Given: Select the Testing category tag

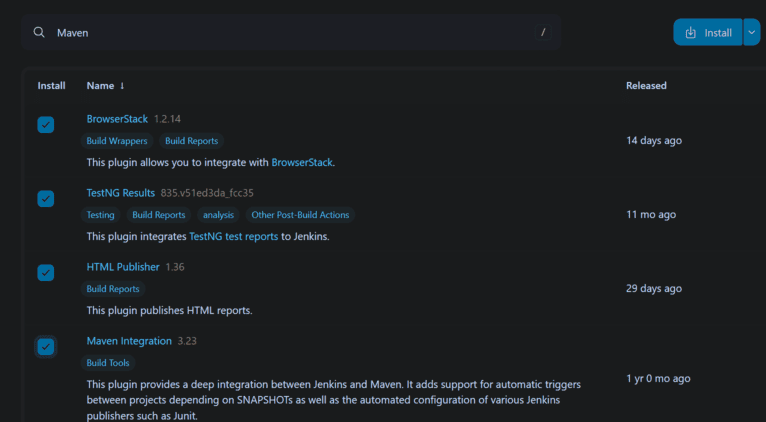Looking at the screenshot, I should [101, 215].
